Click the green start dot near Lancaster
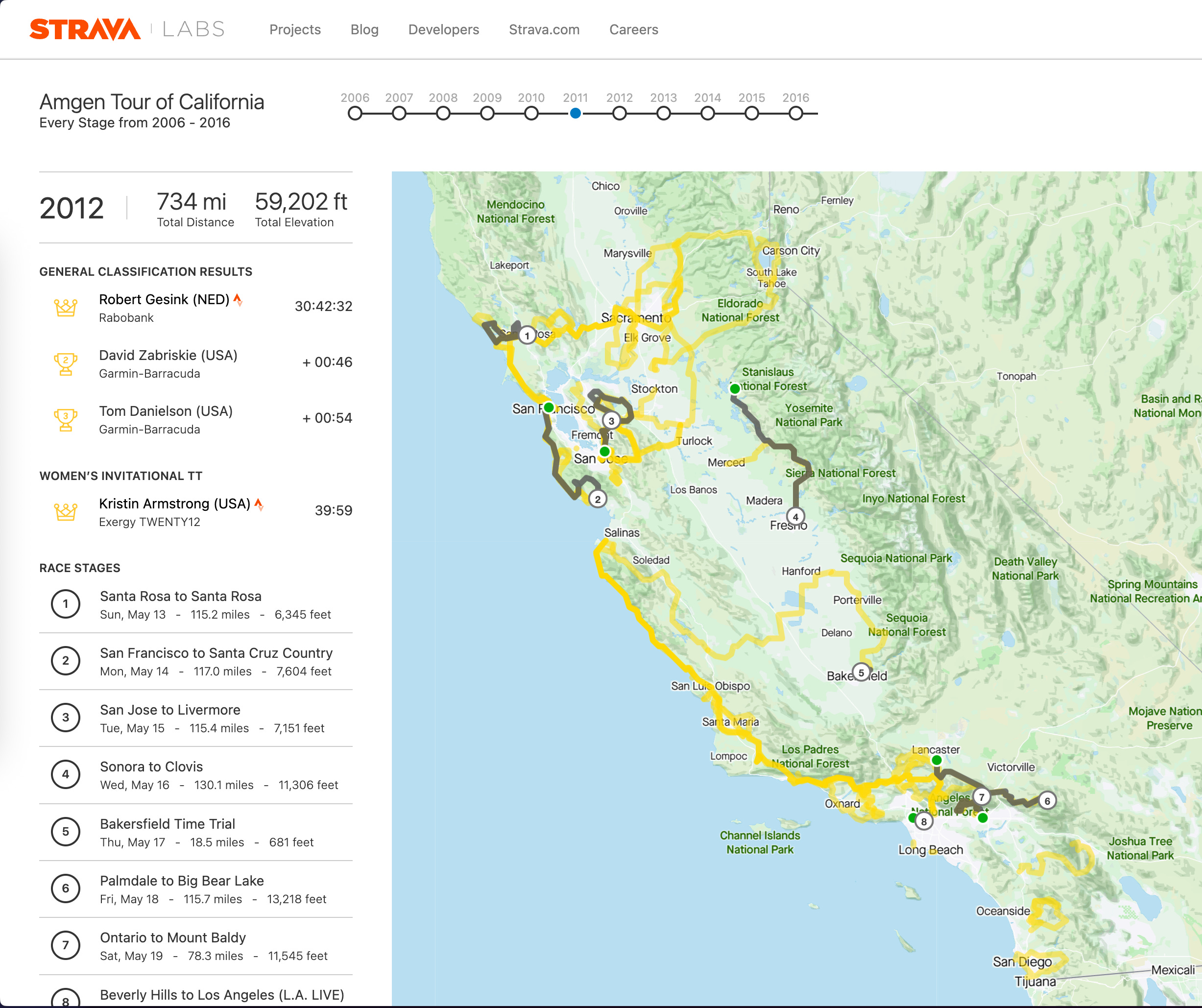Image resolution: width=1202 pixels, height=1008 pixels. click(937, 760)
